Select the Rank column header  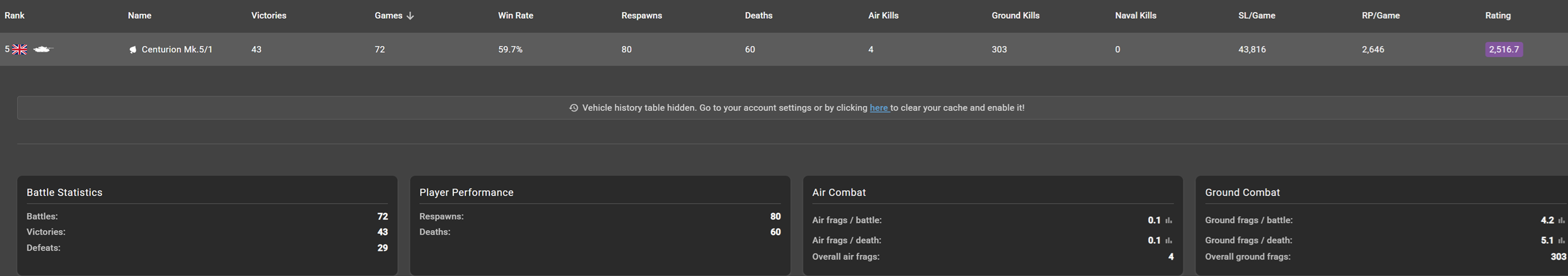point(15,16)
